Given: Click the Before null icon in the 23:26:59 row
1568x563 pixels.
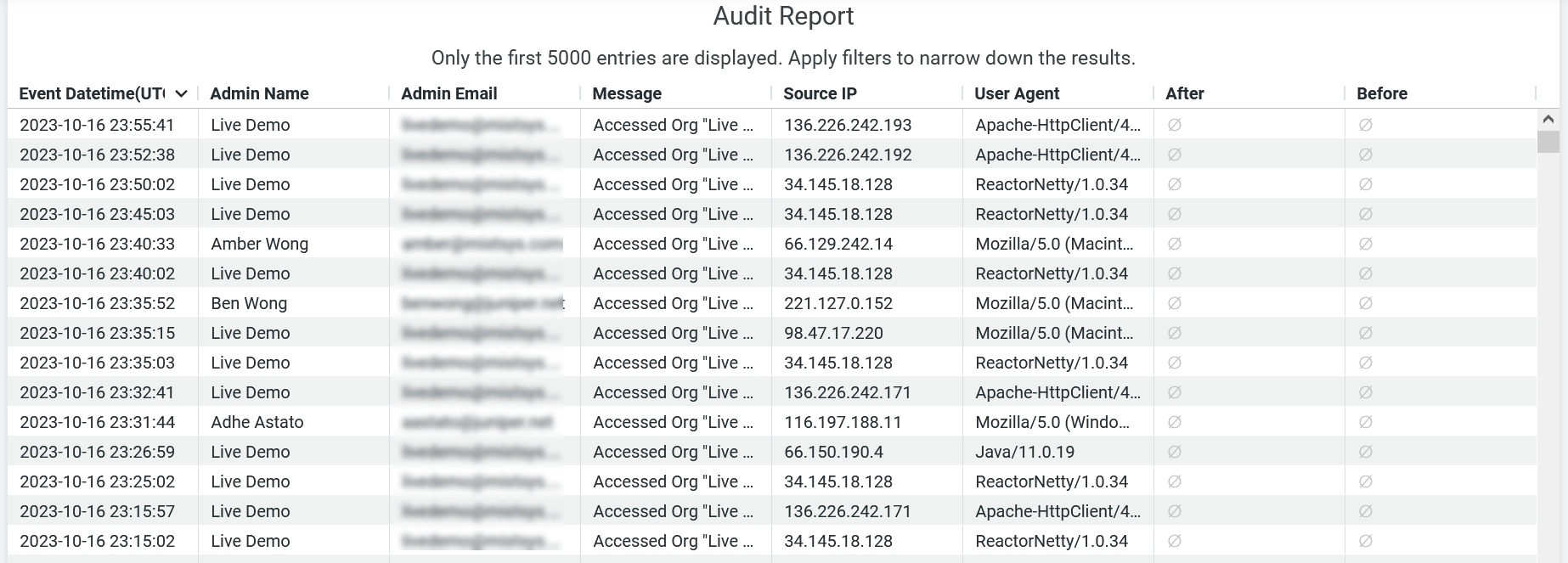Looking at the screenshot, I should [x=1366, y=452].
